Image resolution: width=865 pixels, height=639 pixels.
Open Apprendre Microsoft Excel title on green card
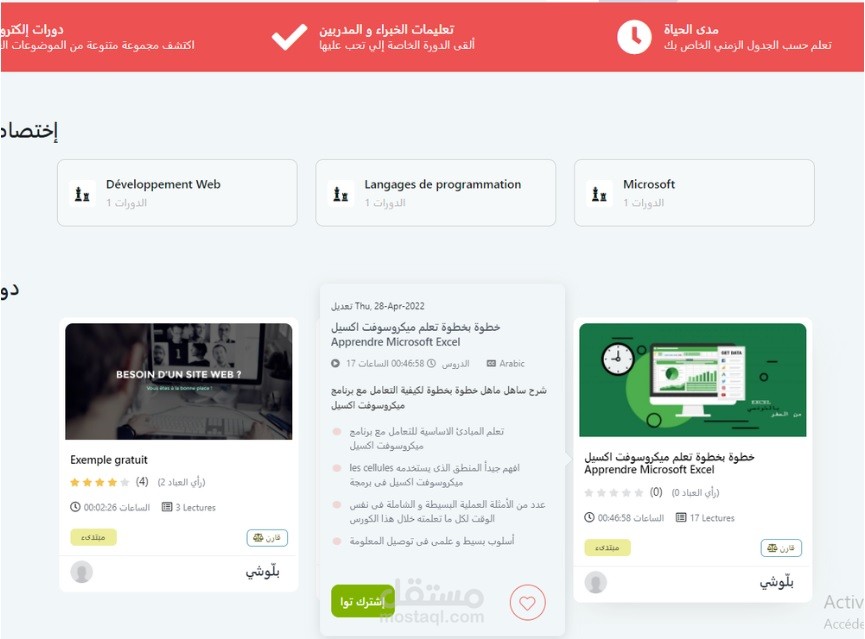(649, 470)
